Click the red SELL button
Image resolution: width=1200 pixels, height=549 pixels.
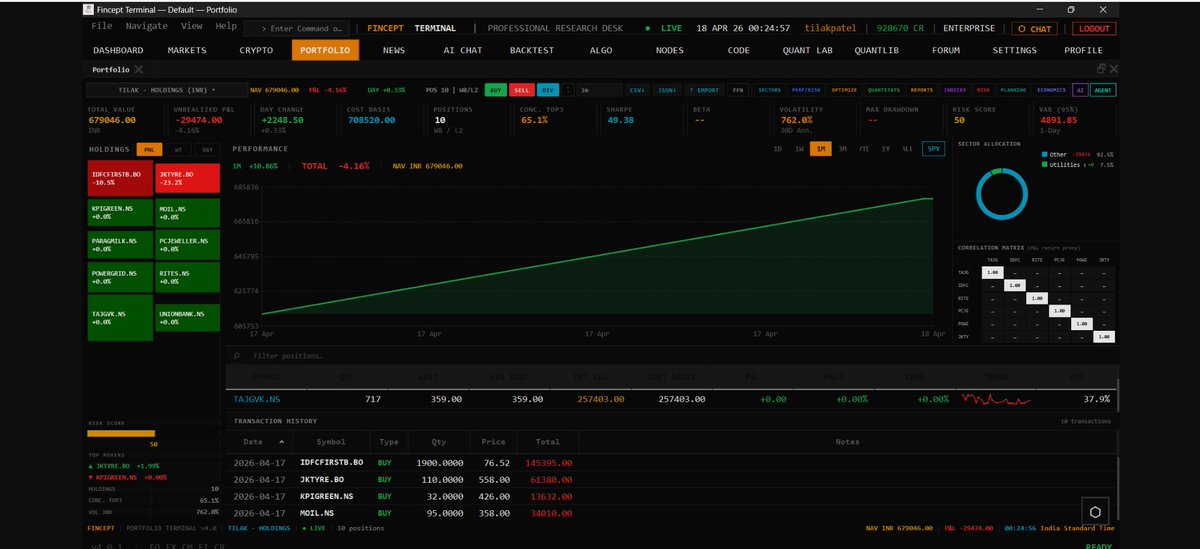pyautogui.click(x=521, y=90)
